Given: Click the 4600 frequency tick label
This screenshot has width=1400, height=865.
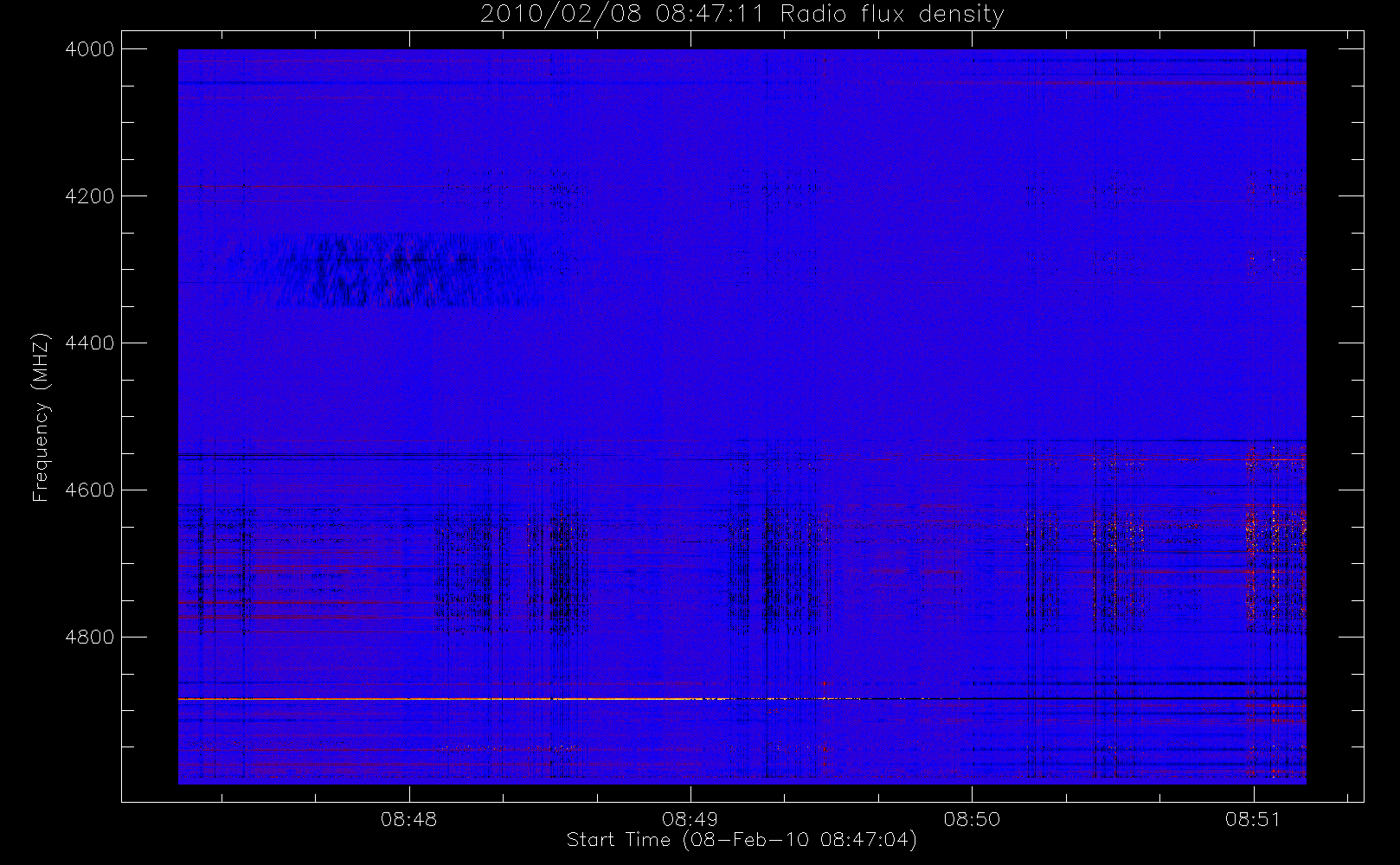Looking at the screenshot, I should point(90,490).
